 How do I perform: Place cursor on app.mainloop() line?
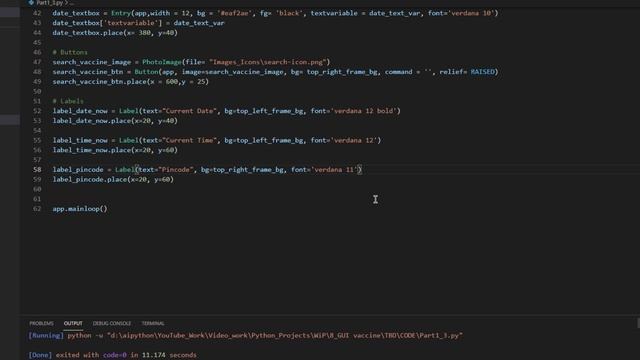(80, 209)
